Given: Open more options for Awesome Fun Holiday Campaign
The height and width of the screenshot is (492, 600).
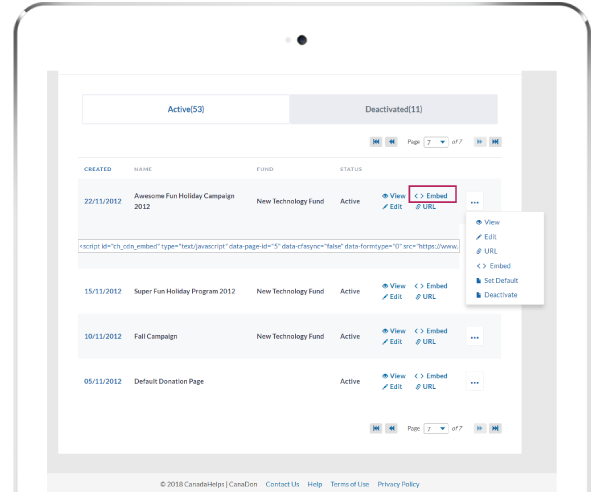Looking at the screenshot, I should coord(475,201).
